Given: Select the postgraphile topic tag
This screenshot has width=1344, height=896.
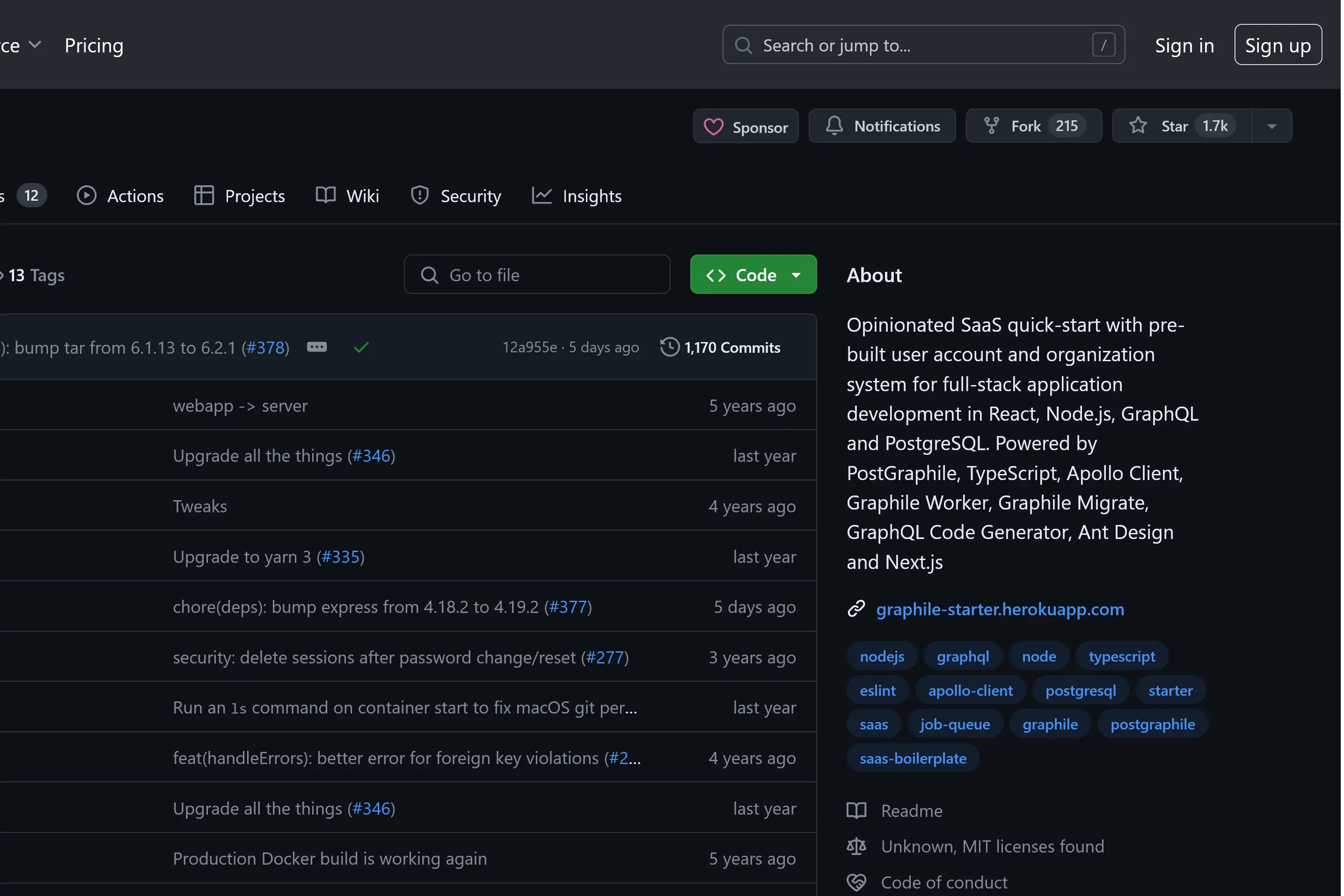Looking at the screenshot, I should (x=1152, y=724).
